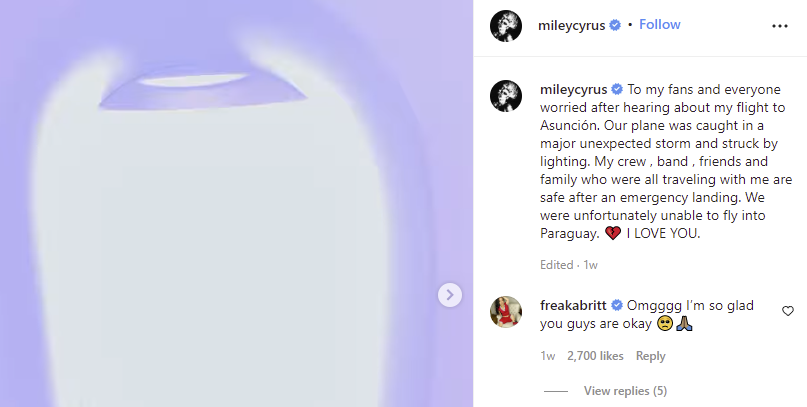Click the mileycyrus avatar beside the caption

tap(506, 96)
